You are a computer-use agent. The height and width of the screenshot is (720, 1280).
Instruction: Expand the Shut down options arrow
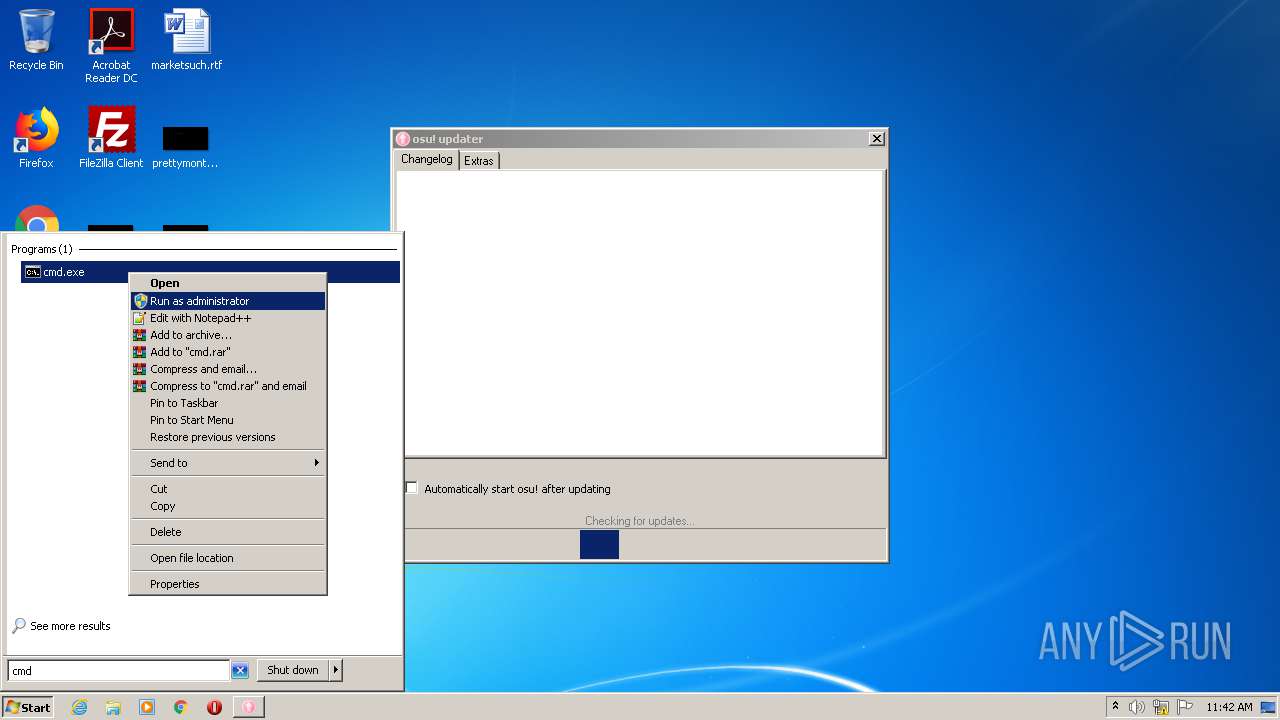click(336, 670)
